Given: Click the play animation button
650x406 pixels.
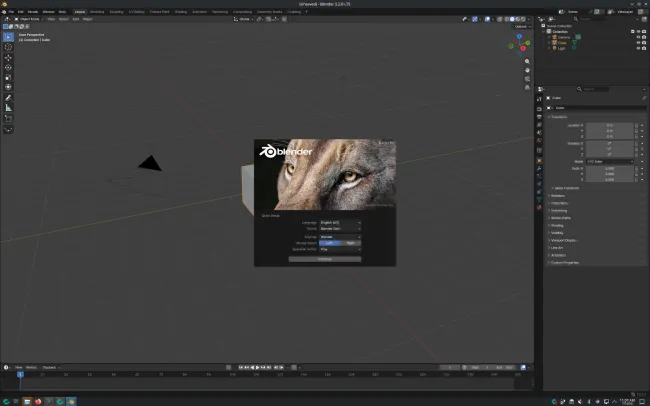Looking at the screenshot, I should pyautogui.click(x=257, y=367).
